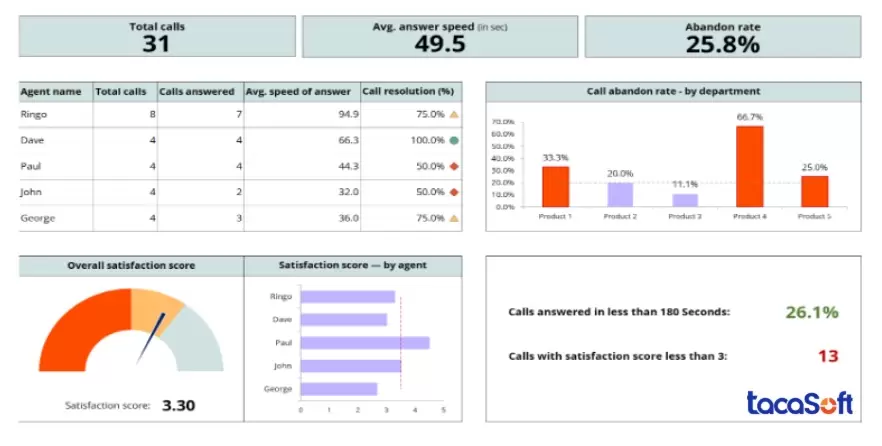Viewport: 882px width, 446px height.
Task: Select the agent name Paul in table
Action: click(31, 166)
